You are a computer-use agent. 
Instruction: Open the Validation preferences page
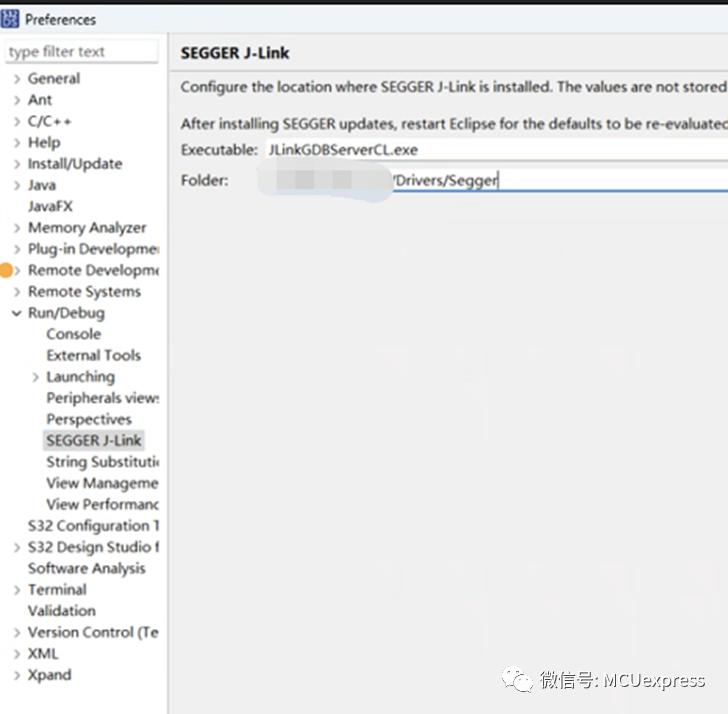pyautogui.click(x=62, y=611)
